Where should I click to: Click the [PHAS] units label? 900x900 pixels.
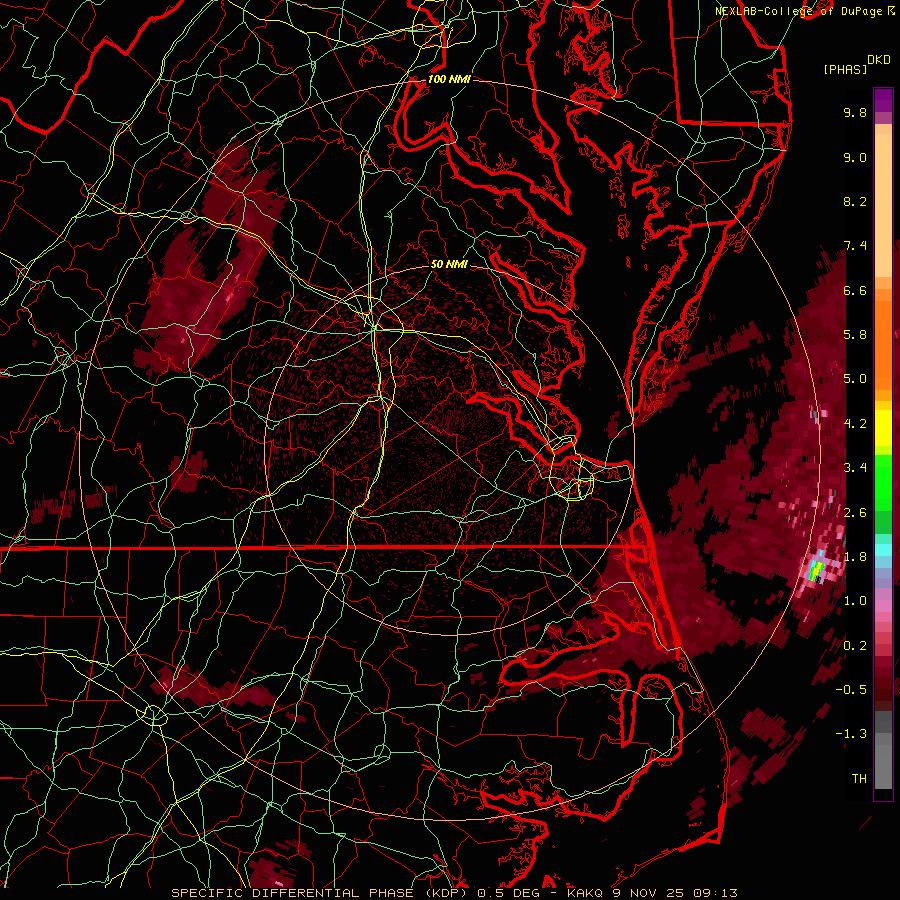click(x=845, y=69)
